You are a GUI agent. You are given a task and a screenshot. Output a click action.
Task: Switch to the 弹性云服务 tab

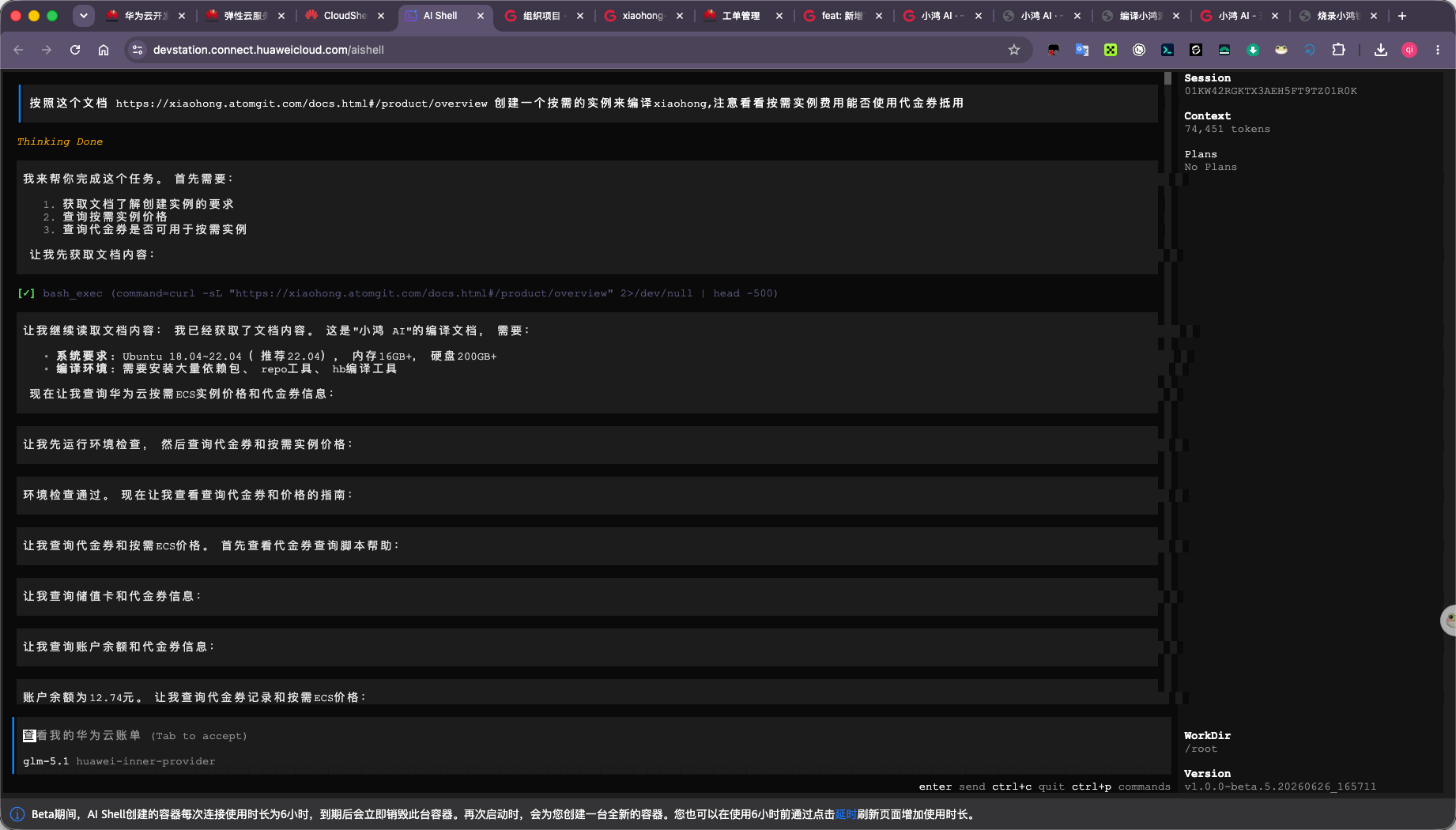[x=245, y=16]
